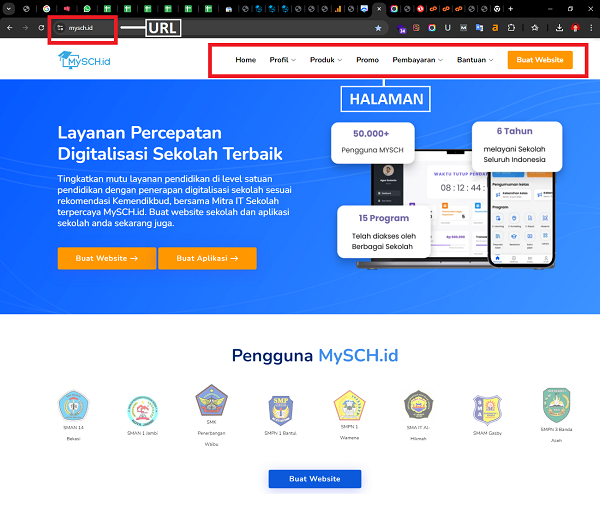Click the orange Buat Website navbar button

coord(540,60)
